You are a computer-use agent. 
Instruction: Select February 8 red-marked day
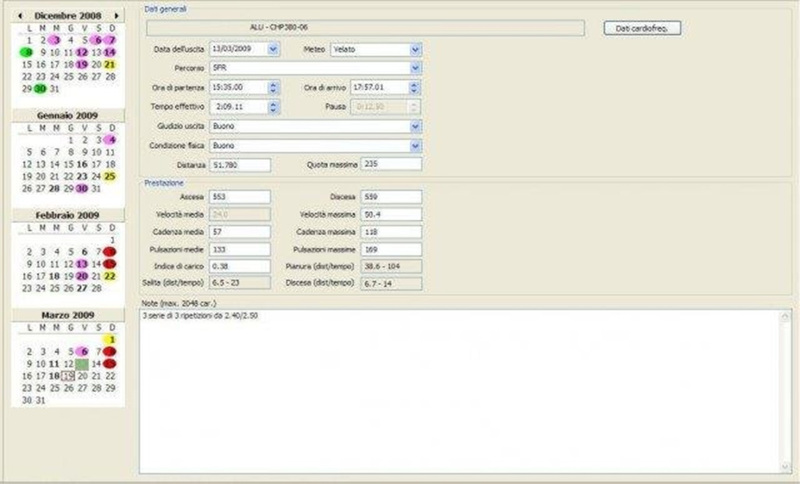coord(110,251)
